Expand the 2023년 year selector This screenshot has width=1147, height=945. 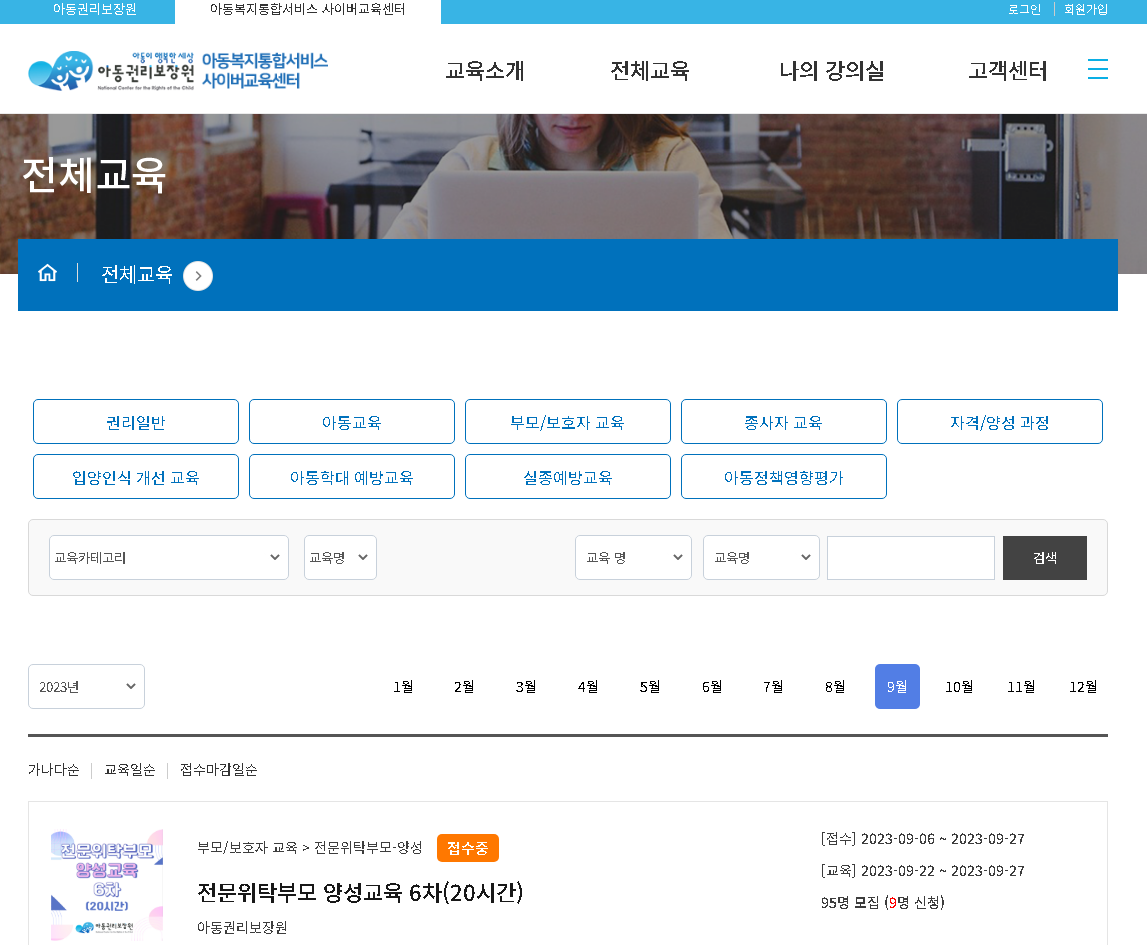86,686
